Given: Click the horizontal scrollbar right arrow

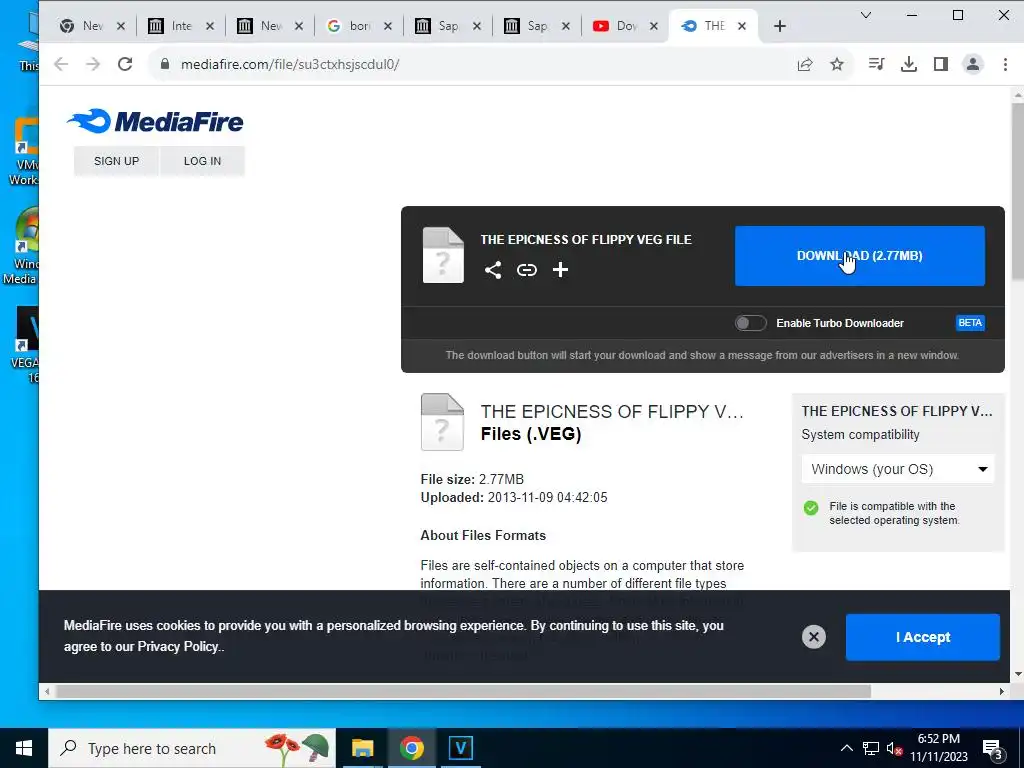Looking at the screenshot, I should point(1002,691).
